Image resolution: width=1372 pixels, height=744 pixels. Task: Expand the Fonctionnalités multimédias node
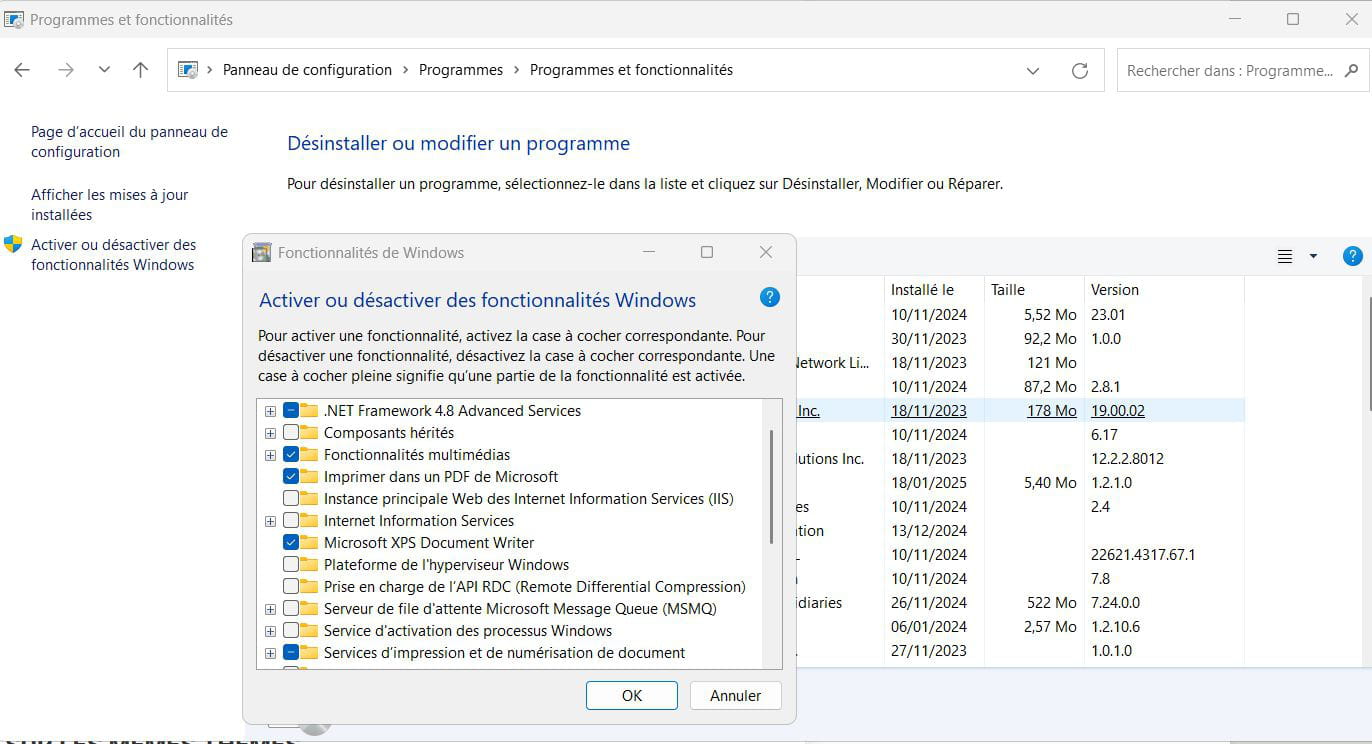[x=270, y=455]
